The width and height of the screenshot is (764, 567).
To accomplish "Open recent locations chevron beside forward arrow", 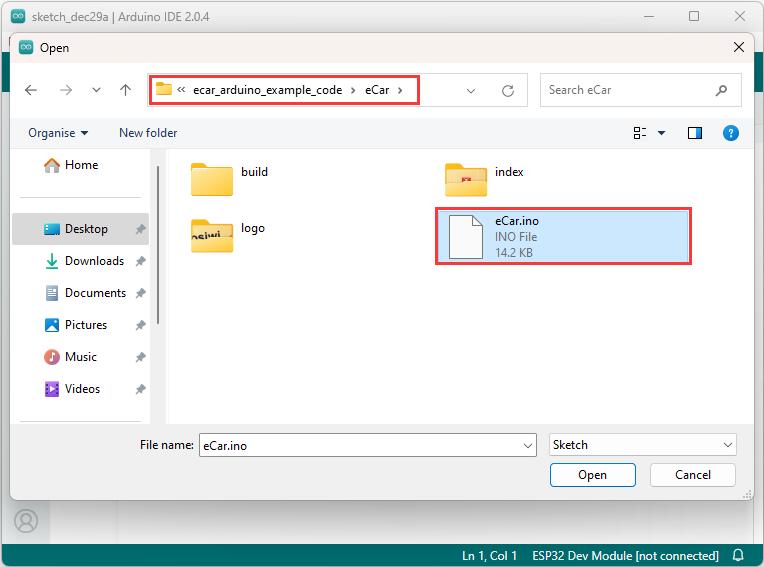I will [96, 90].
